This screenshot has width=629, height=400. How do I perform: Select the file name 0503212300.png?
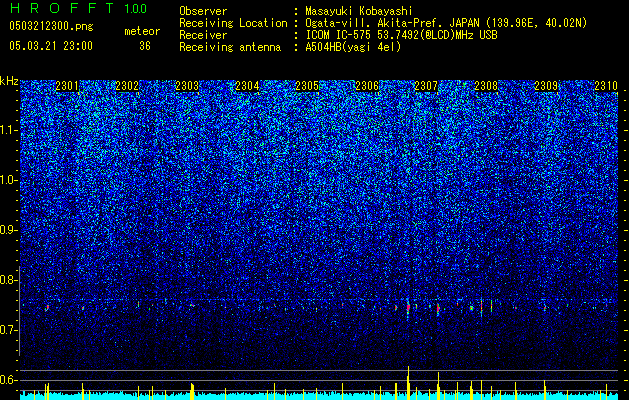pyautogui.click(x=51, y=26)
